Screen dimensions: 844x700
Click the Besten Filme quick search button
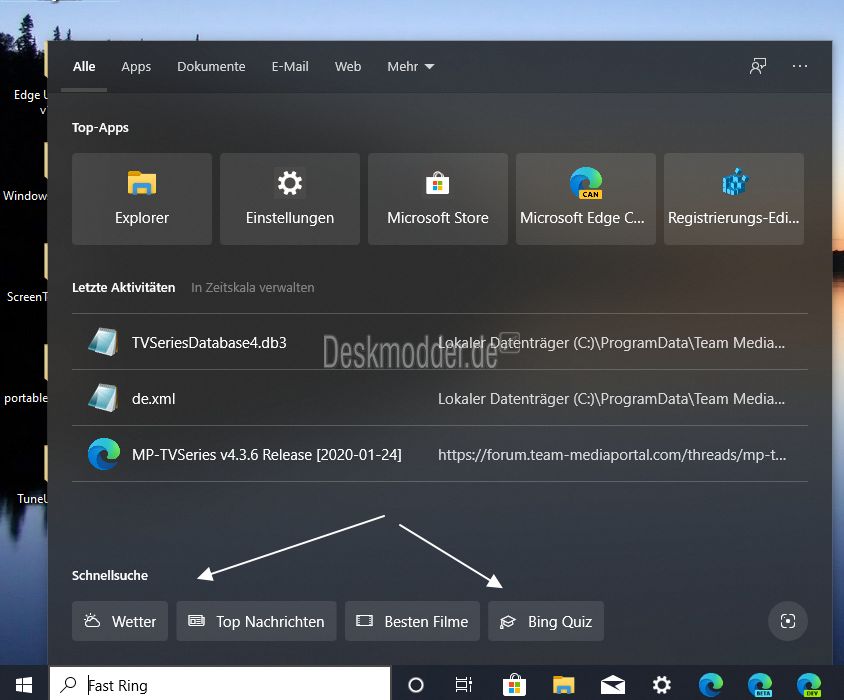412,621
